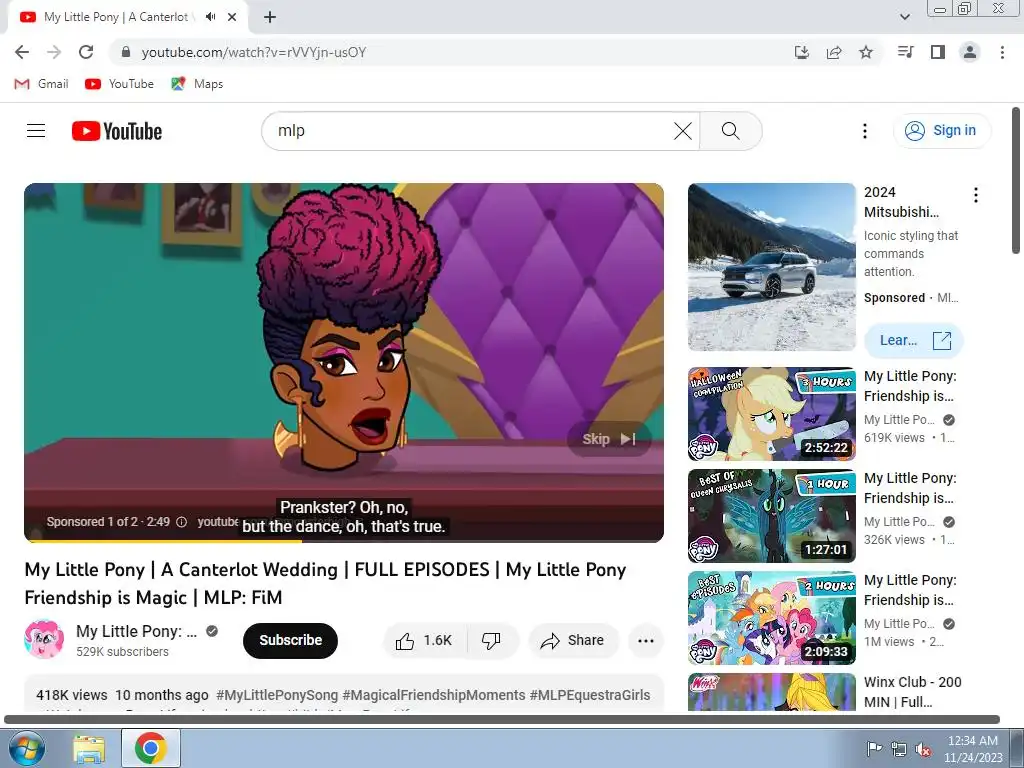Open the Best of Queen Chrysalis thumbnail
This screenshot has width=1024, height=768.
[771, 516]
